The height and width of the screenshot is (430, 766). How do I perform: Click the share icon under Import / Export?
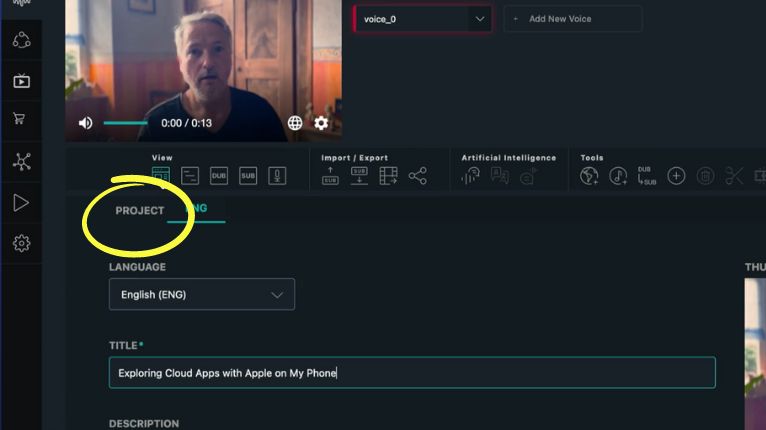tap(417, 176)
